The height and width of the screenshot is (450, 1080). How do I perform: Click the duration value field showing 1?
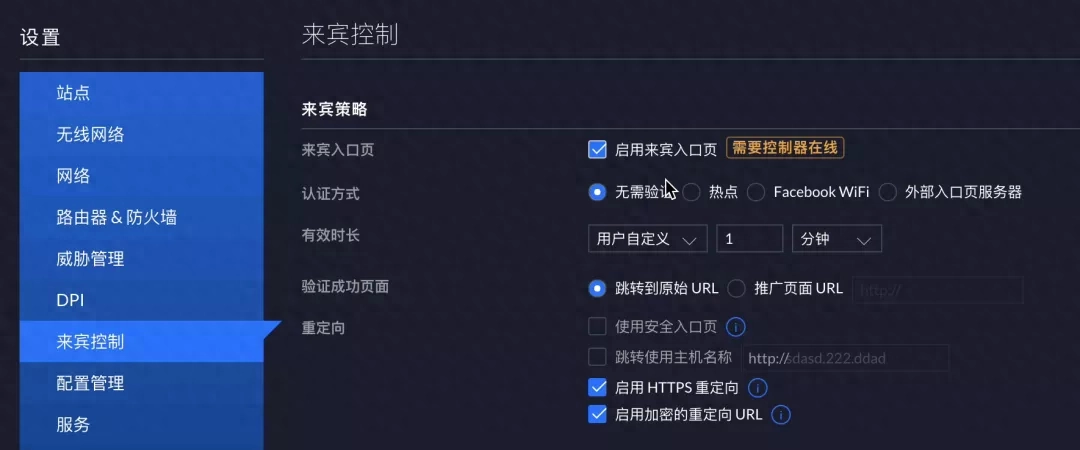coord(749,239)
